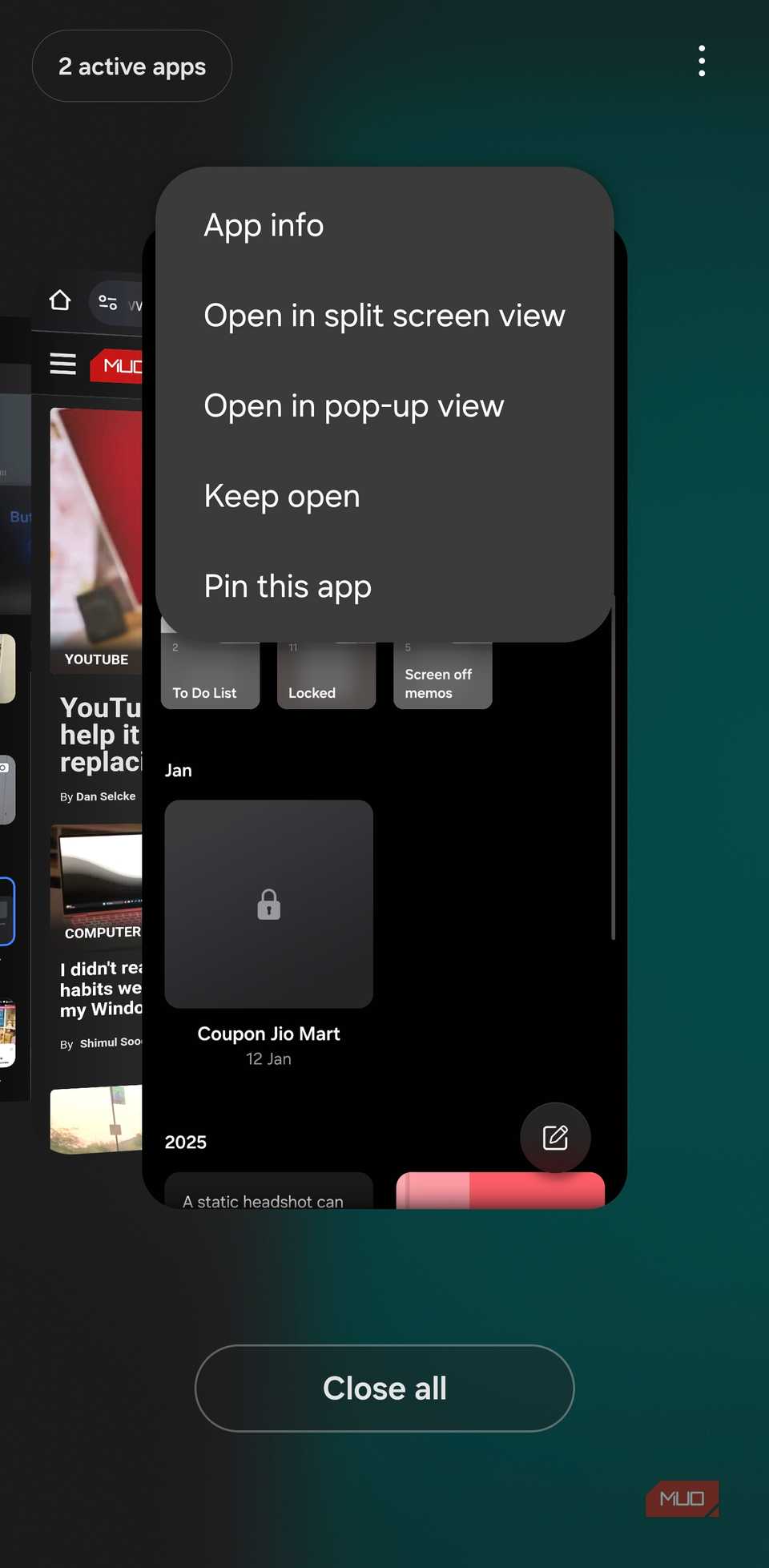Tap the Close all button

click(384, 1388)
